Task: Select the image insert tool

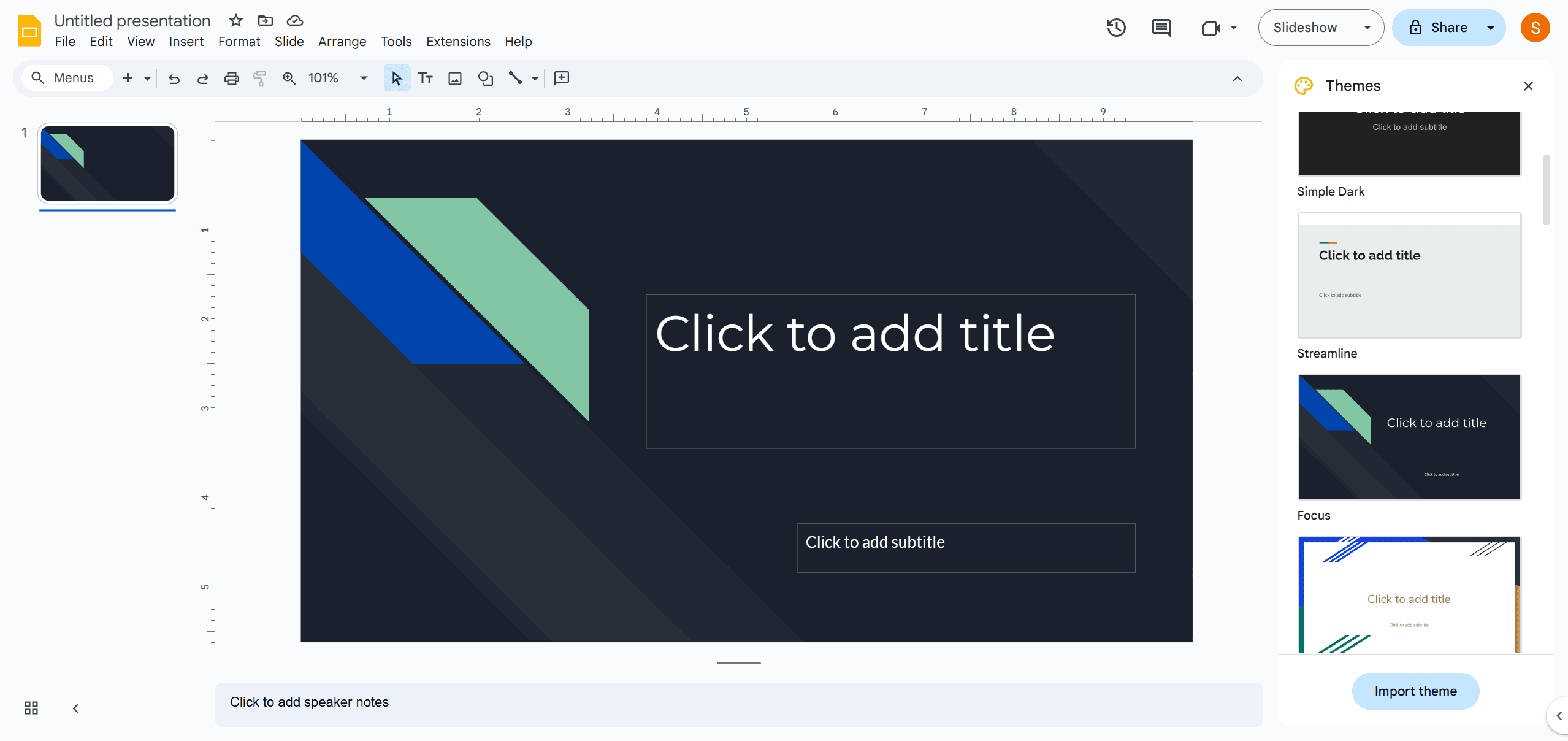Action: (x=454, y=77)
